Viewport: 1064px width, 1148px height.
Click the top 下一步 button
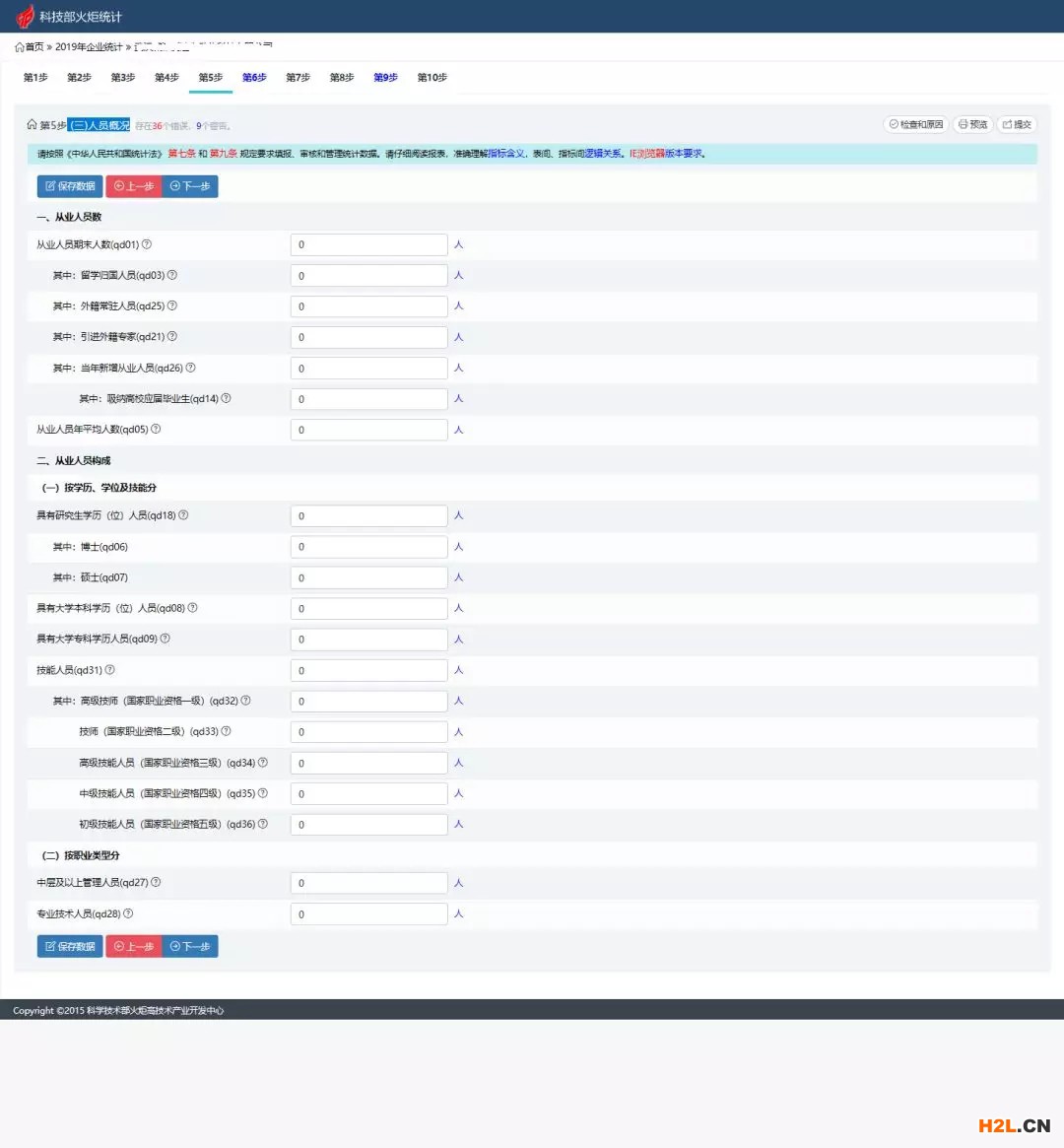coord(190,186)
